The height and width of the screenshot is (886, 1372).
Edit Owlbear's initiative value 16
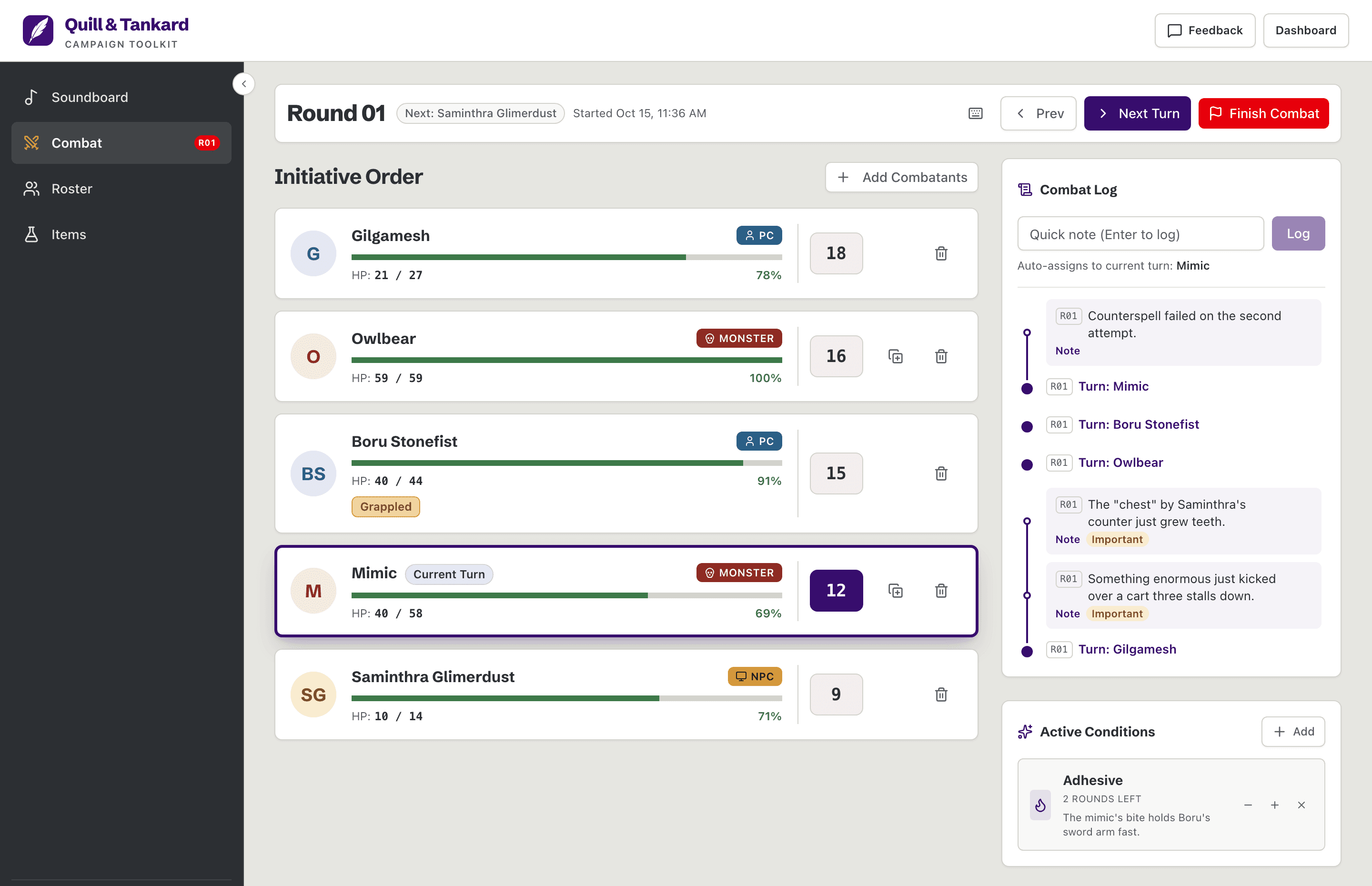pos(836,356)
